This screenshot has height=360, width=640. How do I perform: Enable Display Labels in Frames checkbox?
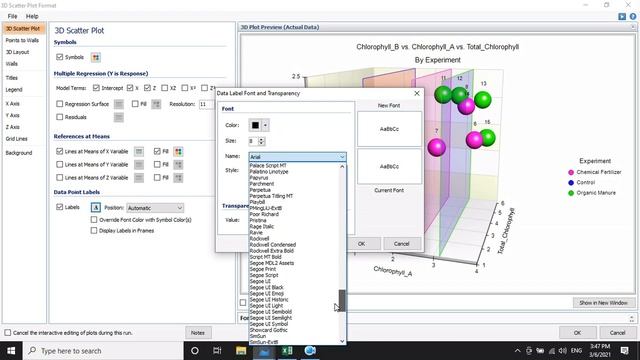pos(94,231)
